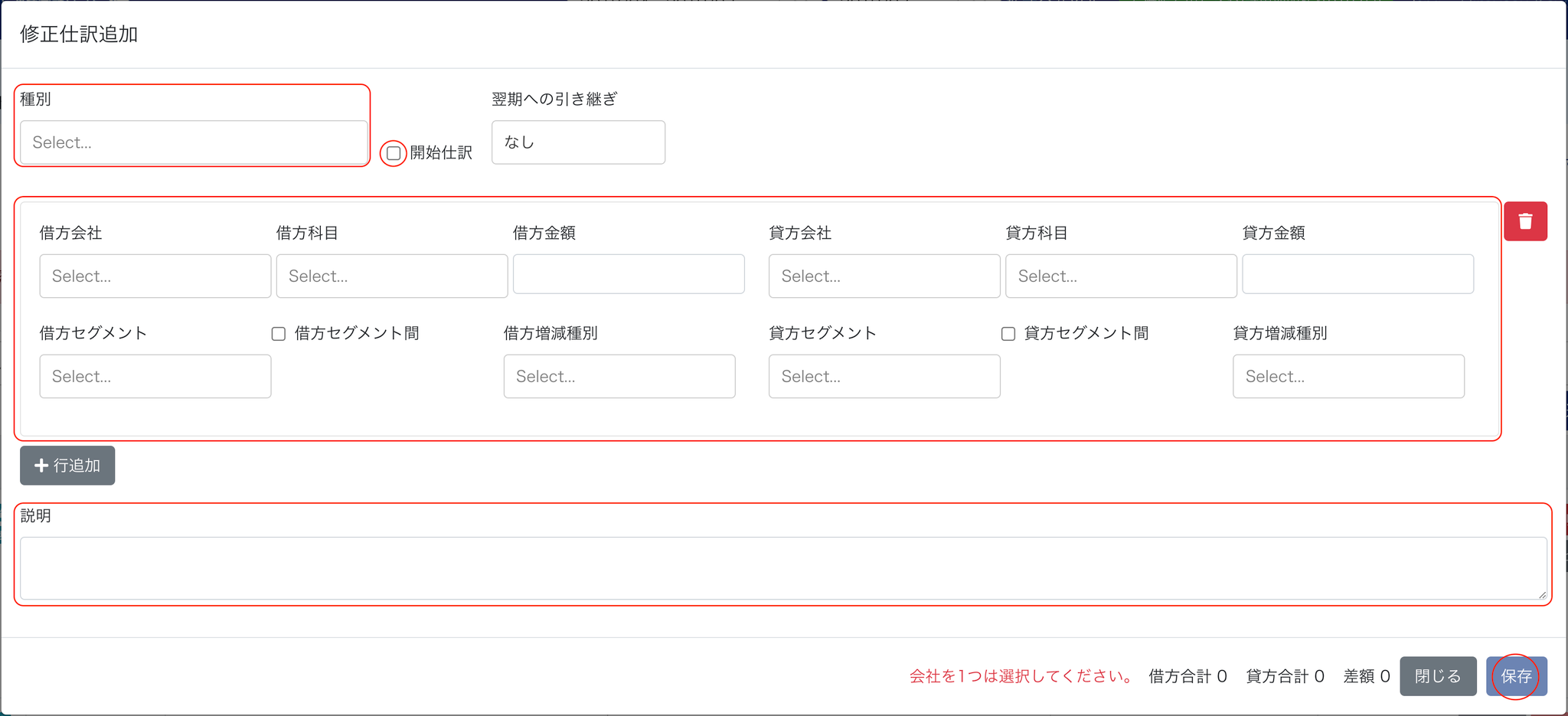Click the 行追加 add row button
This screenshot has width=1568, height=716.
coord(67,466)
